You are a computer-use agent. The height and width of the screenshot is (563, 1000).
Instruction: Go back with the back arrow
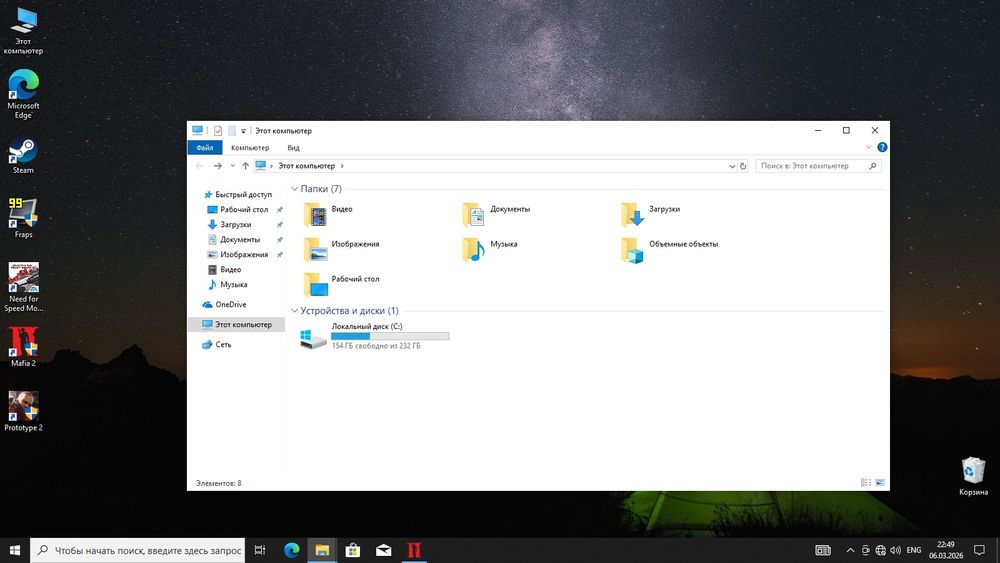(200, 166)
